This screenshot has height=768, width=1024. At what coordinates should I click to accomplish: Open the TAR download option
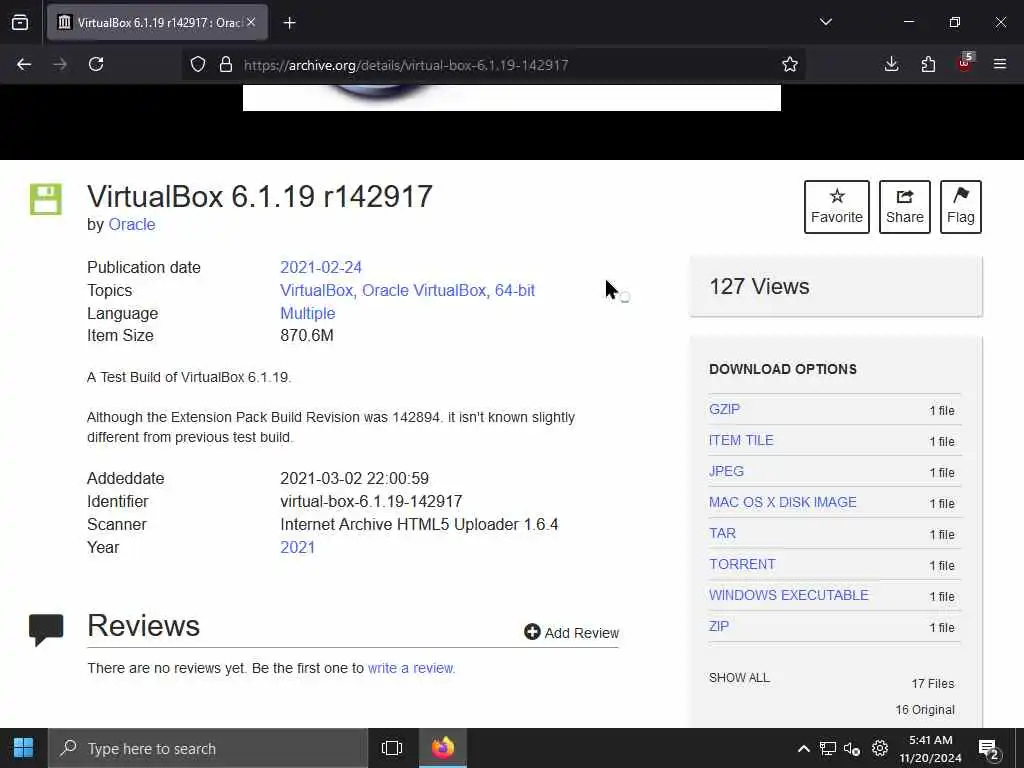tap(722, 534)
